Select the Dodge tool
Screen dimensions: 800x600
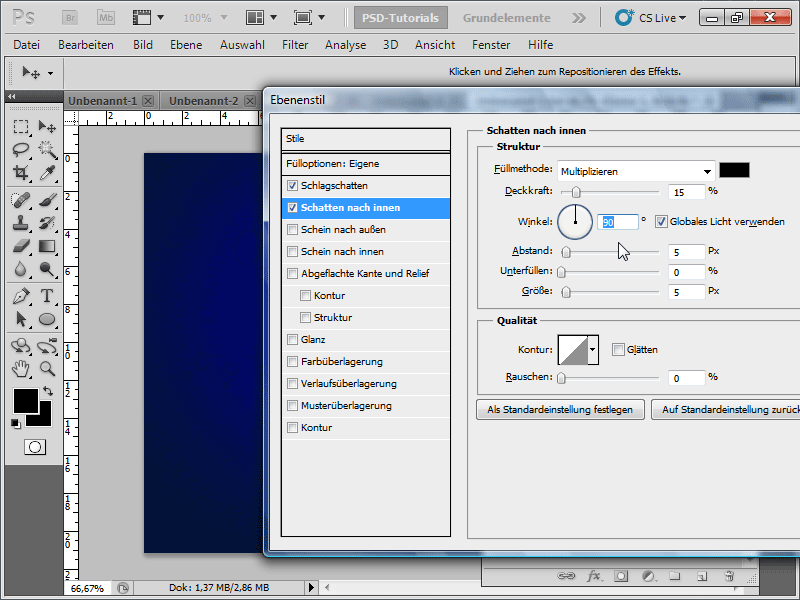(x=47, y=269)
